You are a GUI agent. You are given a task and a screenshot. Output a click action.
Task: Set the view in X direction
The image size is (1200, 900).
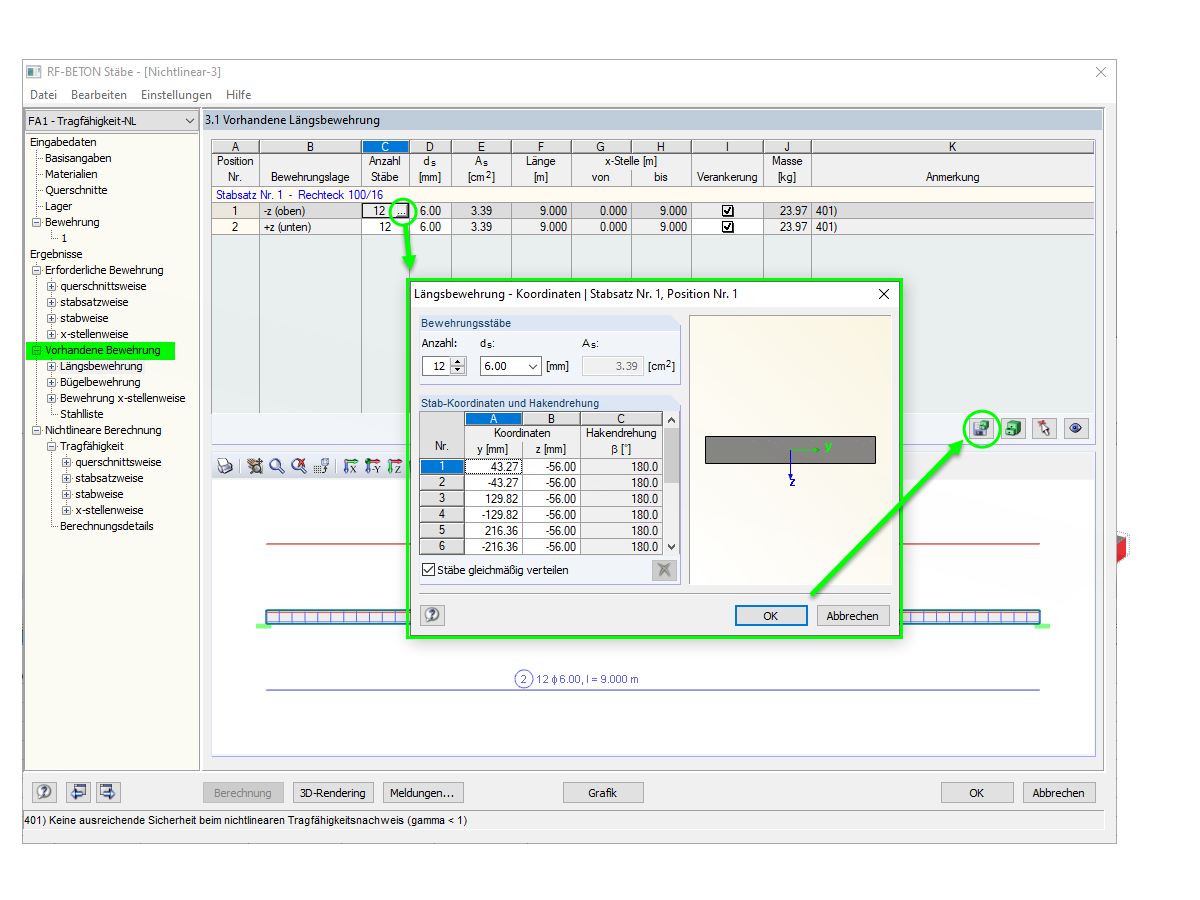coord(350,465)
